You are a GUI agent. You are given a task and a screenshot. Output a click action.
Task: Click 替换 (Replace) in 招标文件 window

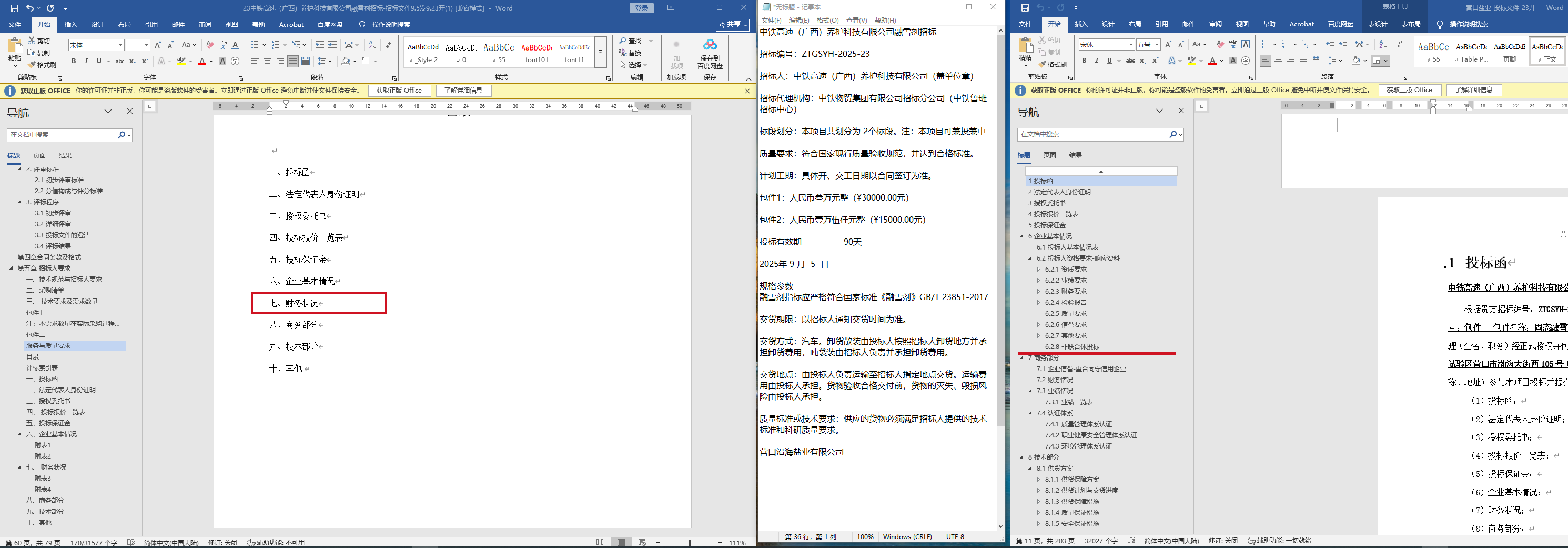click(631, 53)
